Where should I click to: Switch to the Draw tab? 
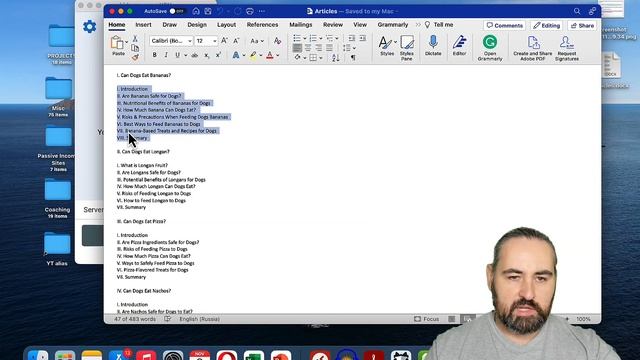(169, 25)
